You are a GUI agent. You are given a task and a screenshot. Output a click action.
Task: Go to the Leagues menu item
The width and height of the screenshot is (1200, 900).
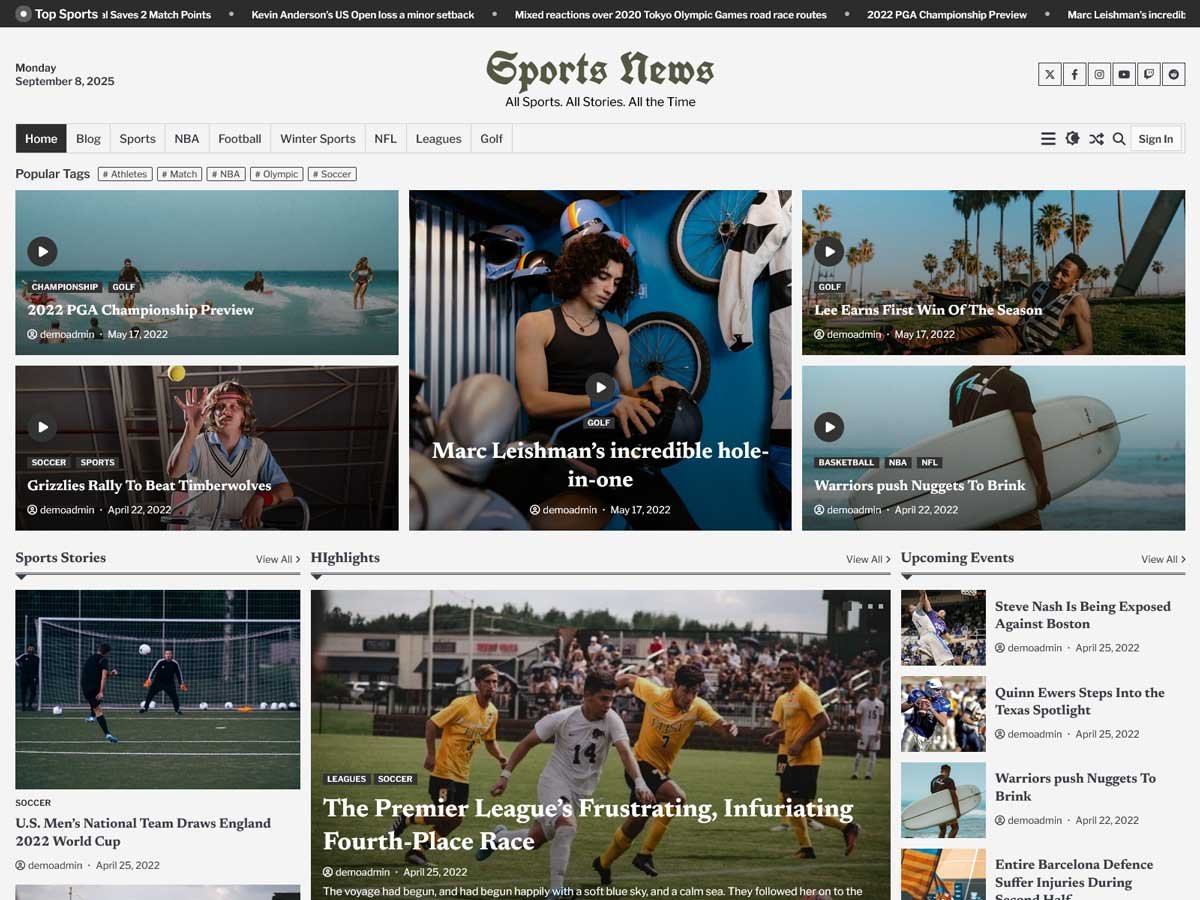pyautogui.click(x=438, y=139)
